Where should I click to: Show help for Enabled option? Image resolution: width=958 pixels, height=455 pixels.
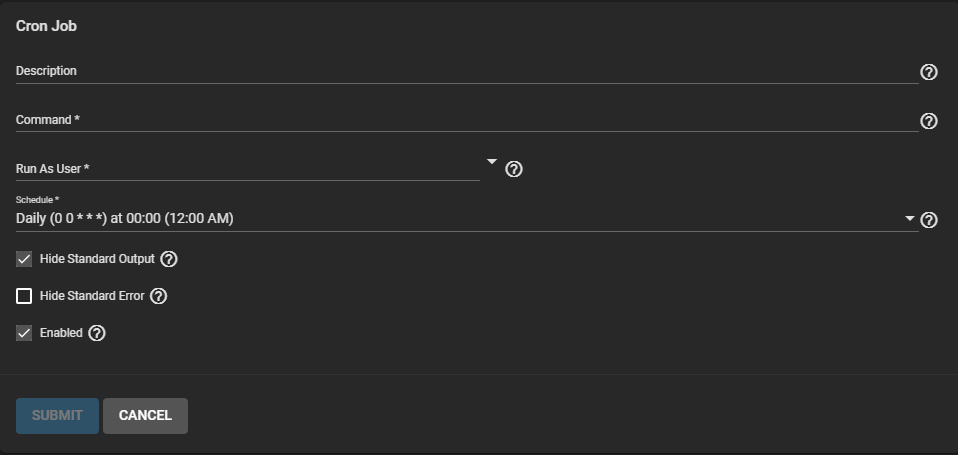tap(97, 333)
